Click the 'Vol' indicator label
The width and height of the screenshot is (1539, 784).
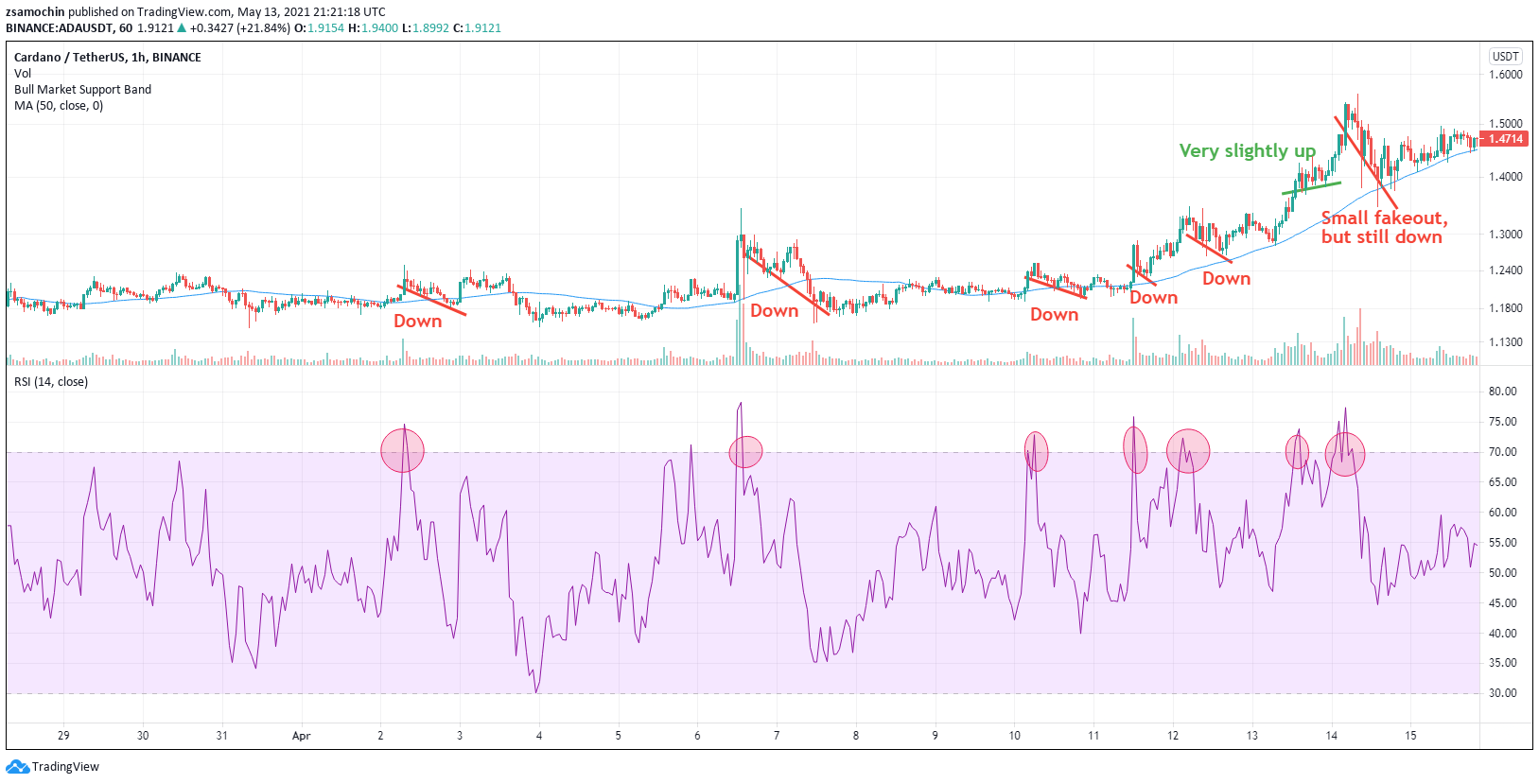[x=23, y=74]
